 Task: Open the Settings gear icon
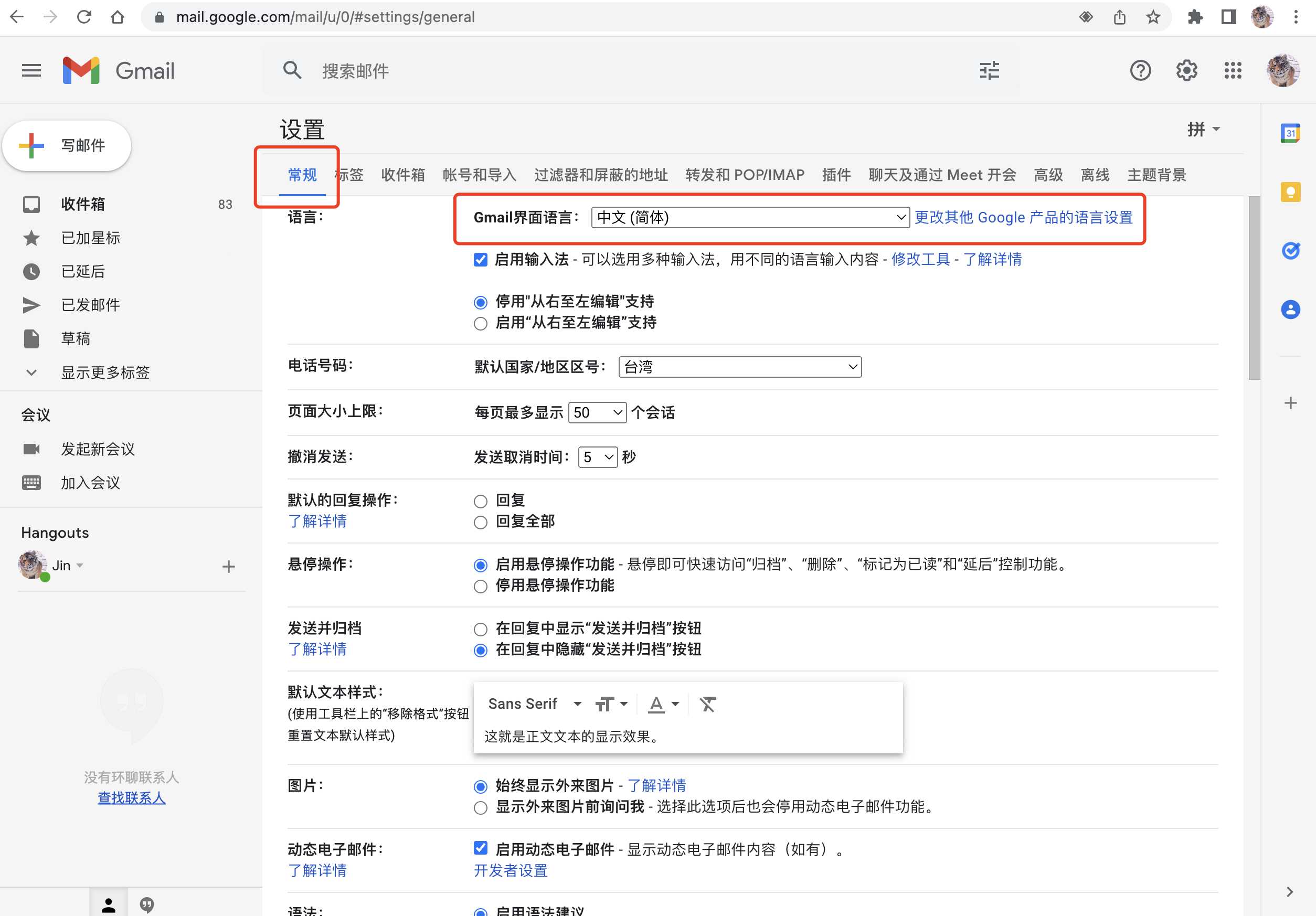click(1186, 70)
